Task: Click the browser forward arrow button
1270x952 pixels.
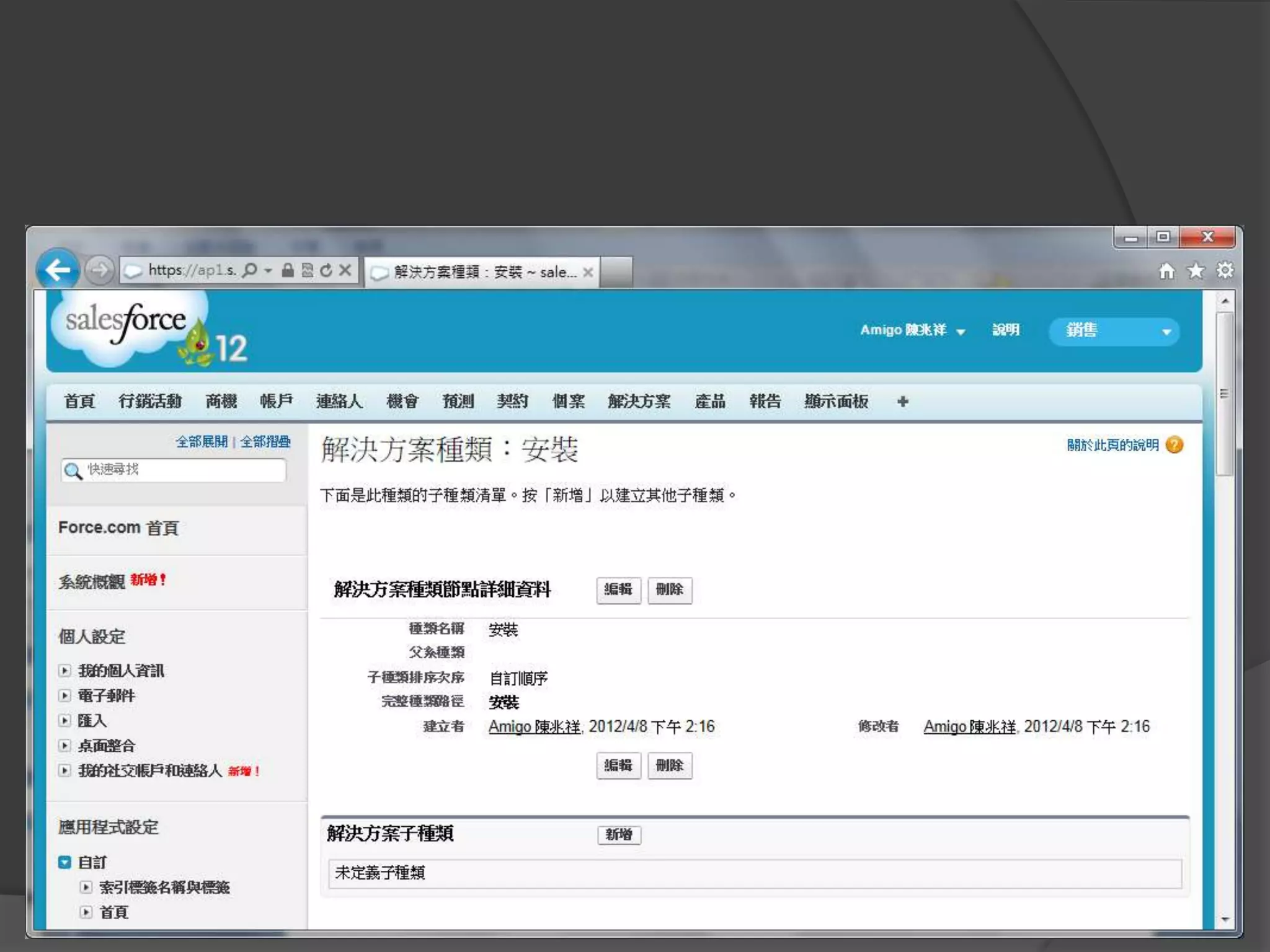Action: click(99, 270)
